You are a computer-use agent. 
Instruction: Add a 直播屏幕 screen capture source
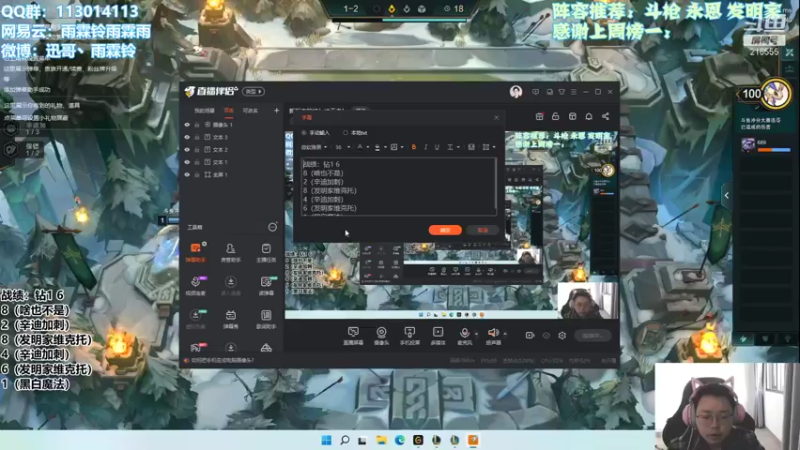(x=353, y=336)
